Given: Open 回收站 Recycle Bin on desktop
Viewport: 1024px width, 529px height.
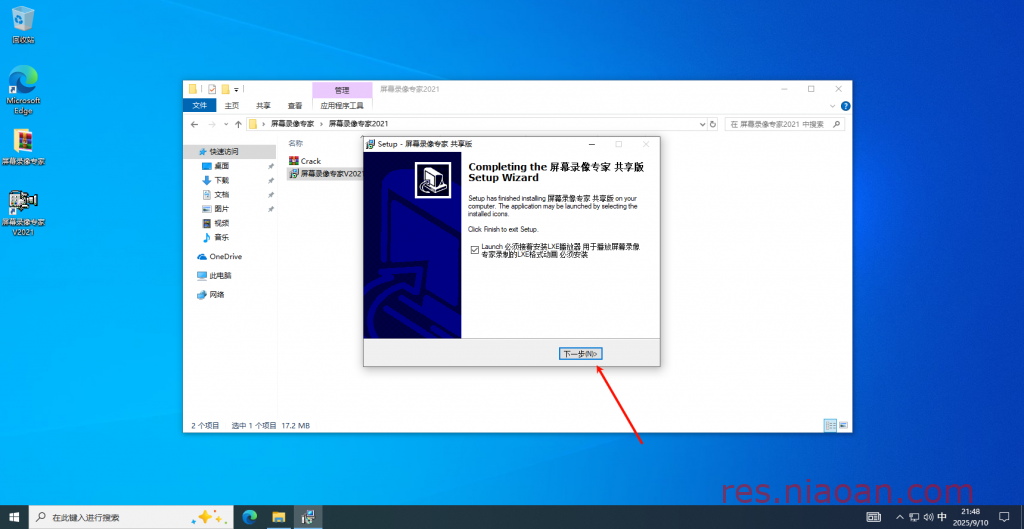Looking at the screenshot, I should [24, 25].
